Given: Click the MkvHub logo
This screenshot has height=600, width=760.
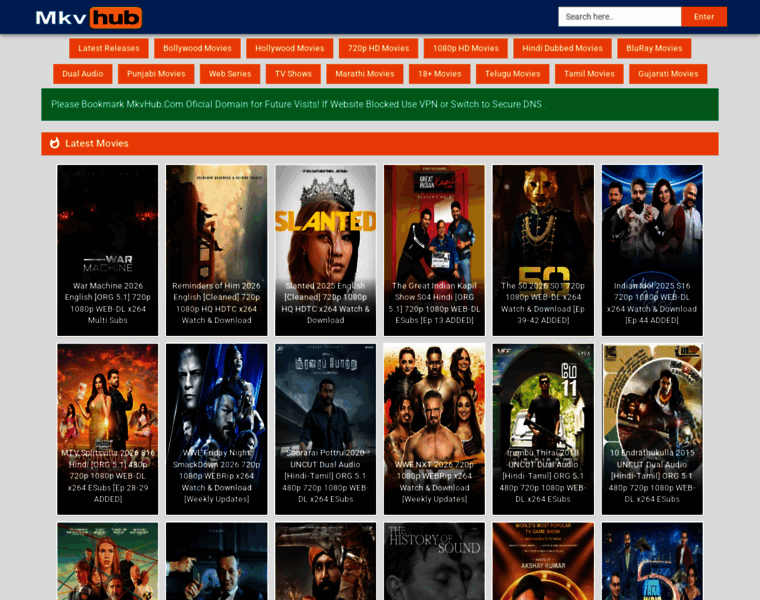Looking at the screenshot, I should [89, 18].
